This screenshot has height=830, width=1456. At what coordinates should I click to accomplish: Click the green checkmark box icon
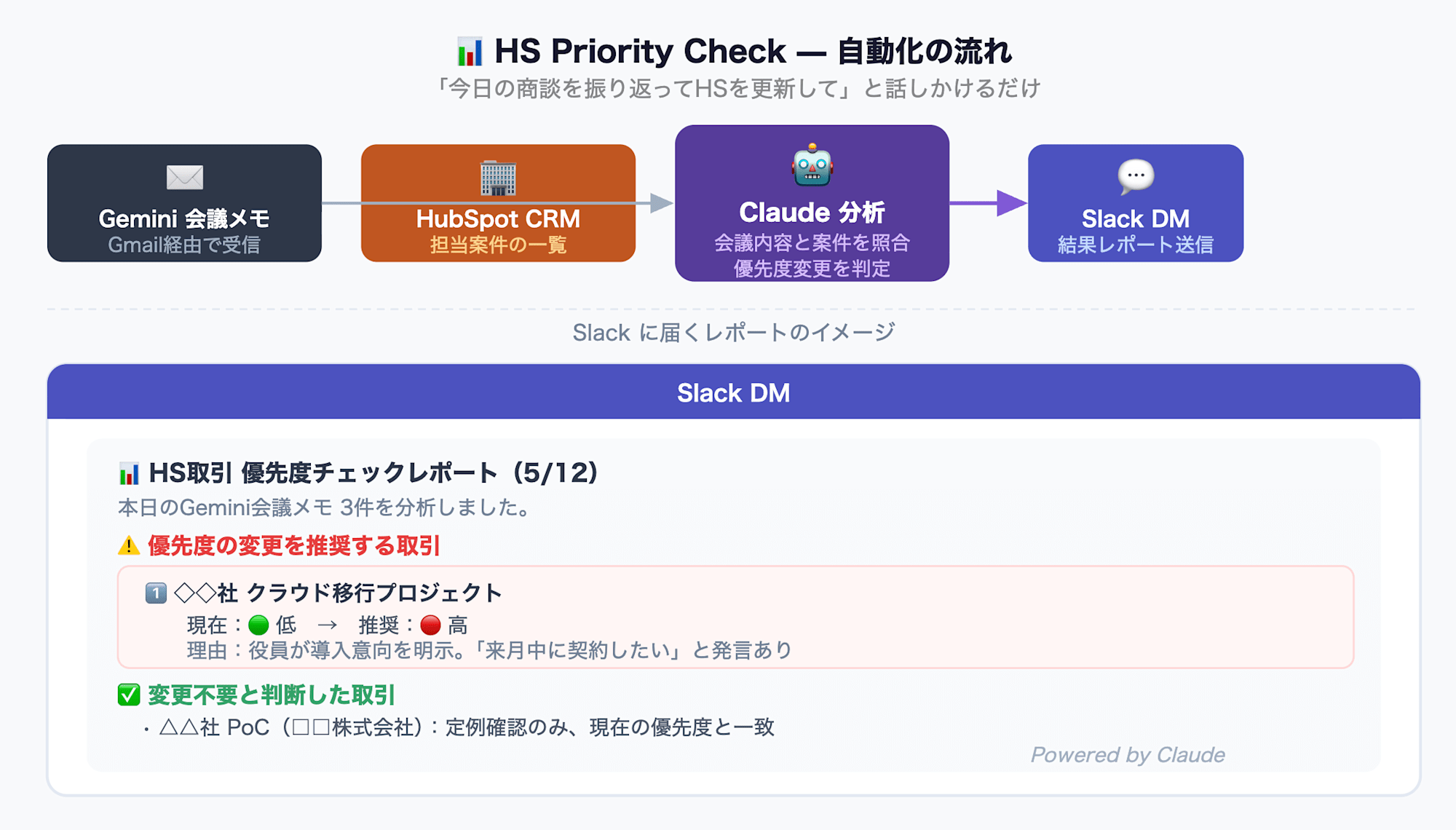(x=129, y=695)
